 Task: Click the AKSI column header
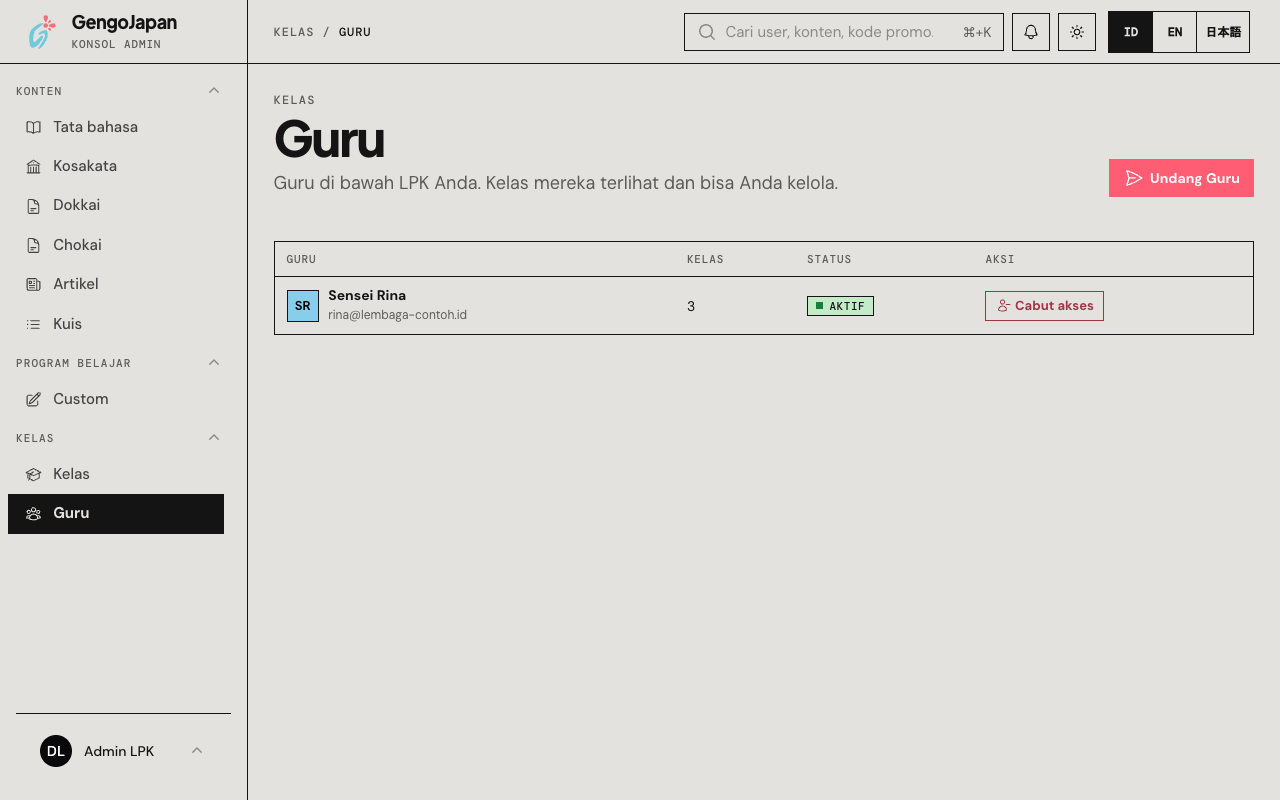point(1000,259)
